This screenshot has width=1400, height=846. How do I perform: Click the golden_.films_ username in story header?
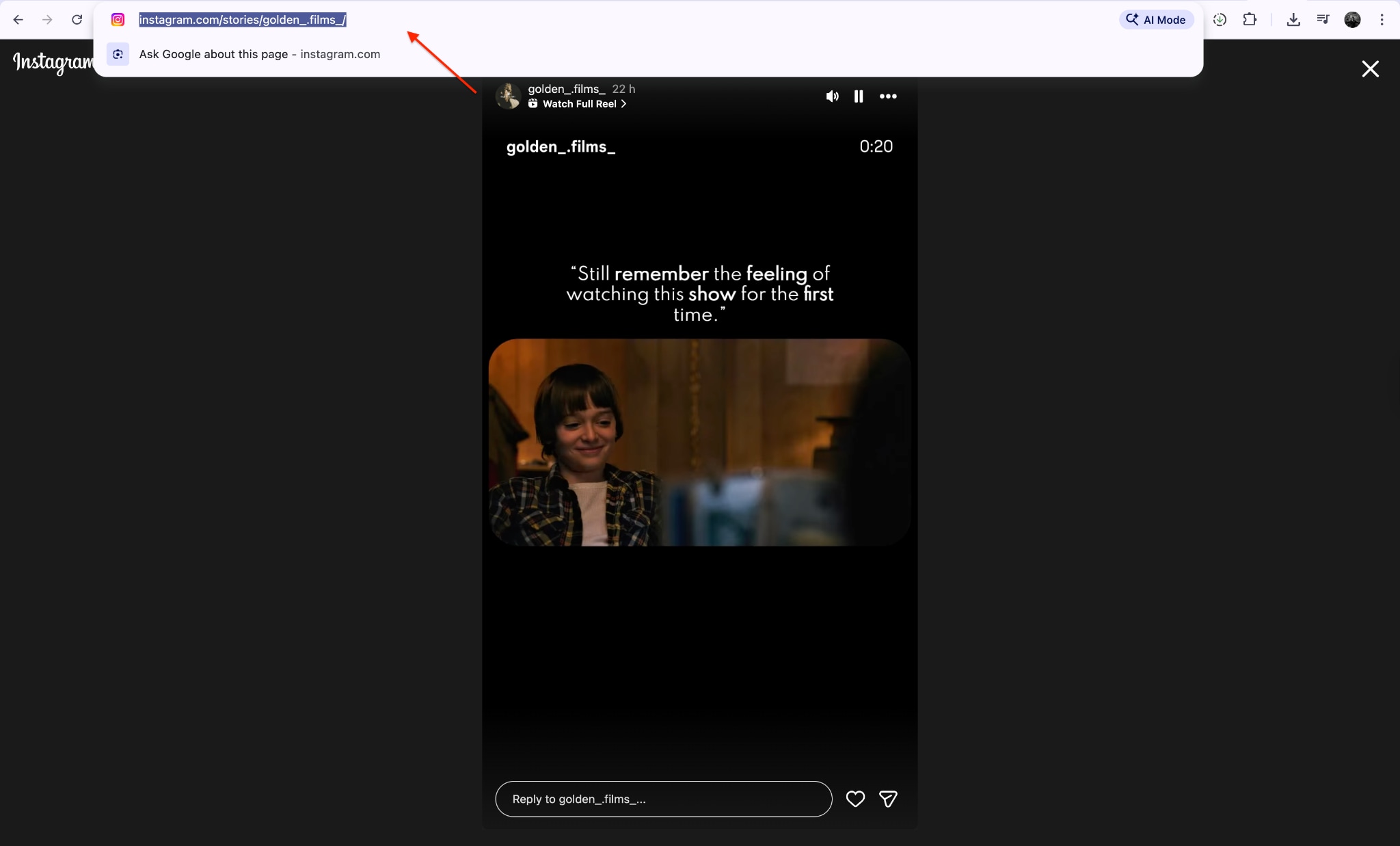(566, 89)
